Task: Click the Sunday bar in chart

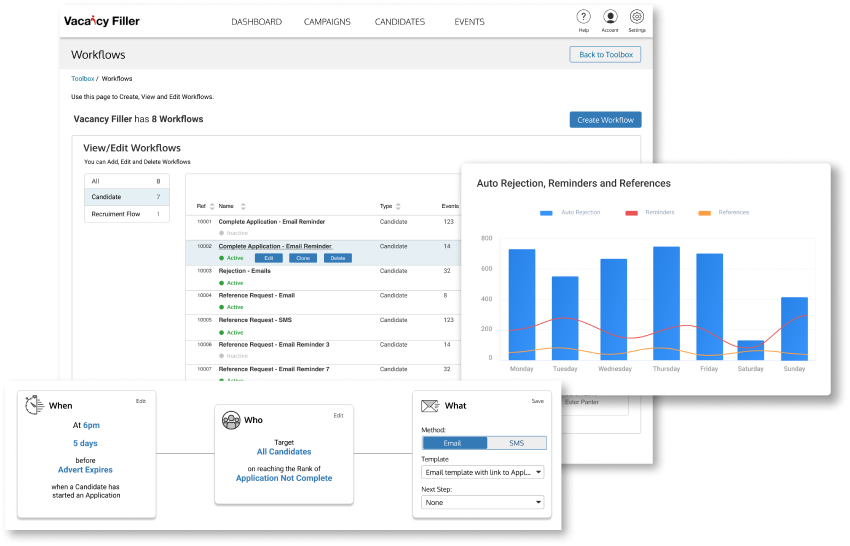Action: tap(794, 329)
